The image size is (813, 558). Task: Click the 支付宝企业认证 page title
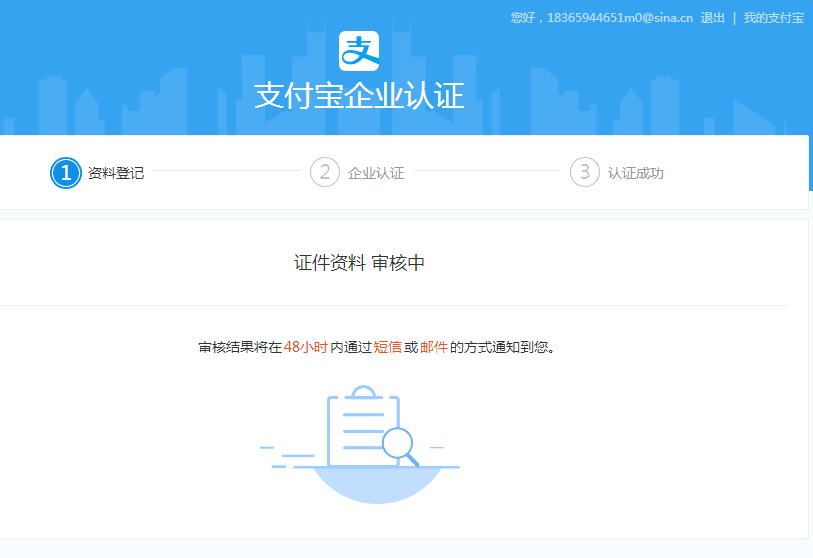pos(359,95)
